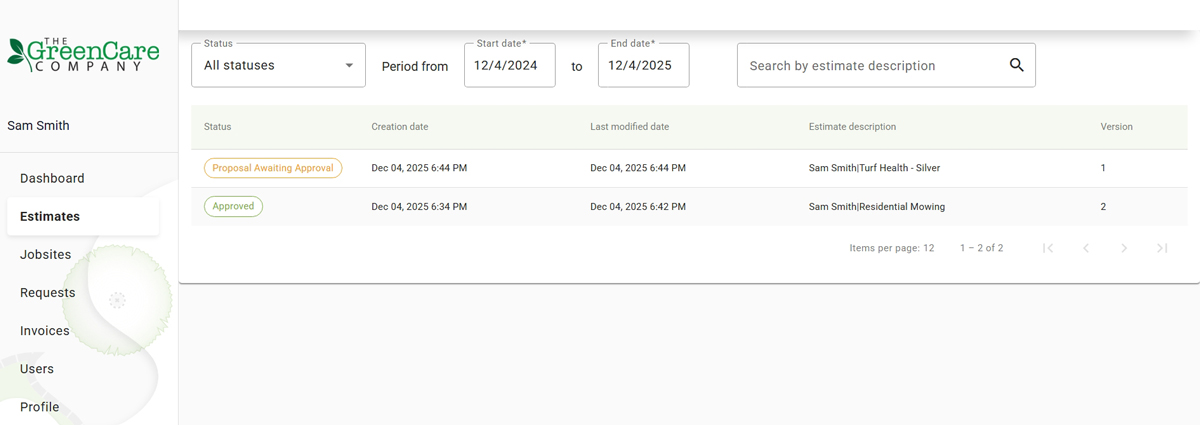This screenshot has width=1200, height=425.
Task: Click version 2 of Residential Mowing row
Action: click(x=1104, y=207)
